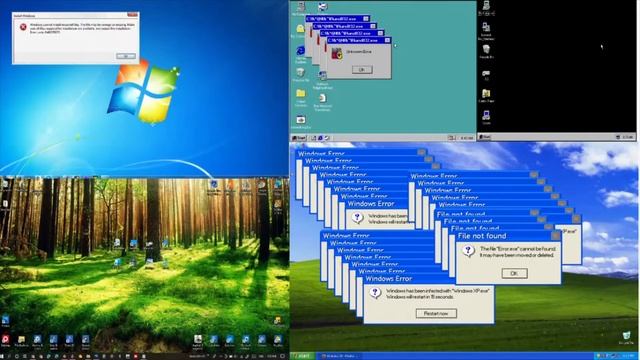Click the green Start button on XP taskbar
The width and height of the screenshot is (640, 360).
(x=302, y=356)
